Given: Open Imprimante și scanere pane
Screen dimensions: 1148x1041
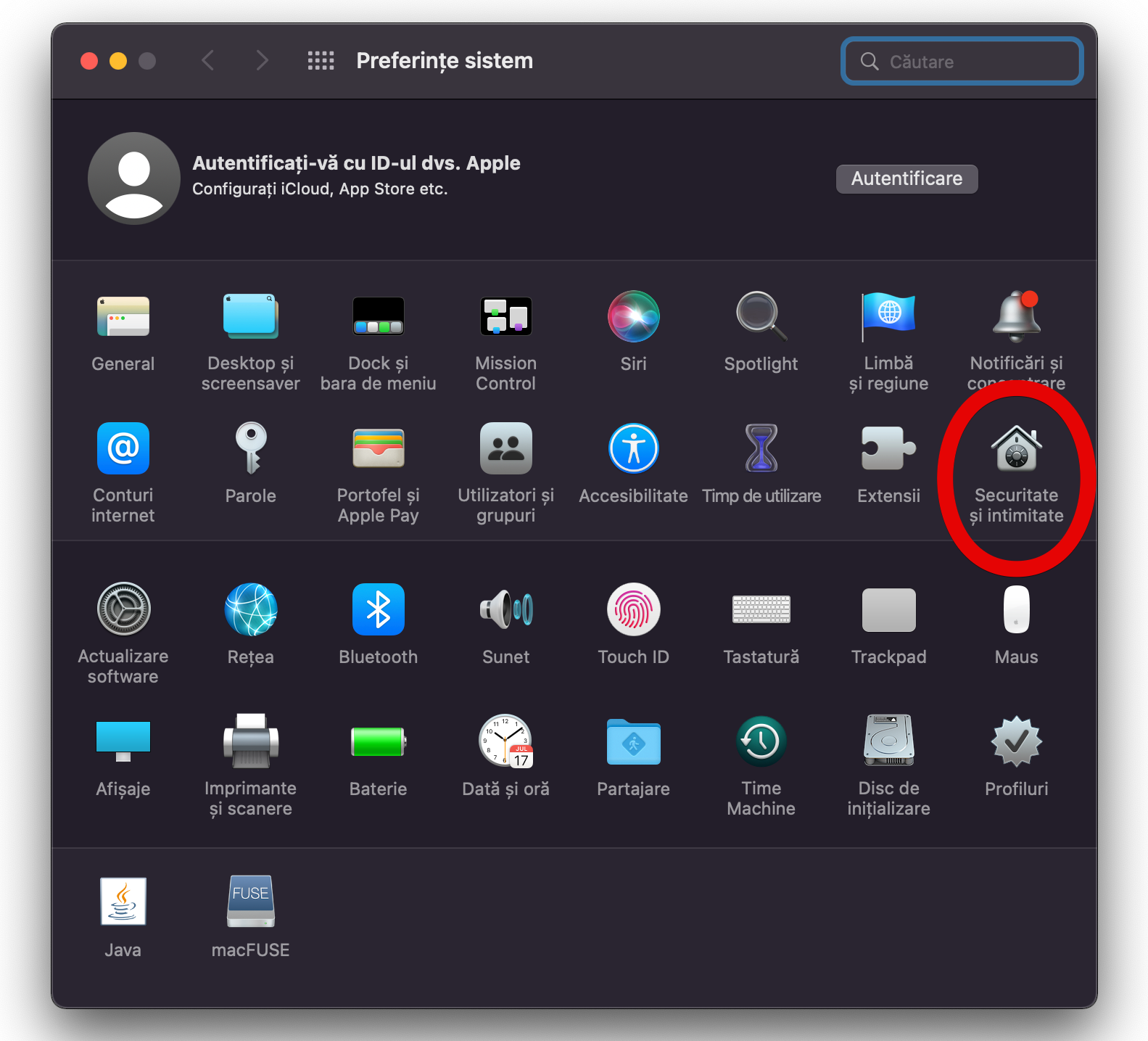Looking at the screenshot, I should tap(250, 741).
